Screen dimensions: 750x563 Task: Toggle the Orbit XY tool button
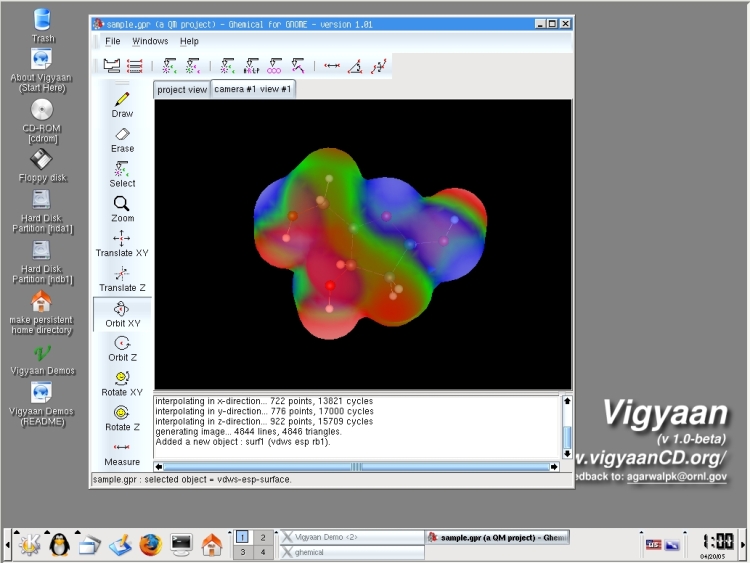pyautogui.click(x=122, y=313)
